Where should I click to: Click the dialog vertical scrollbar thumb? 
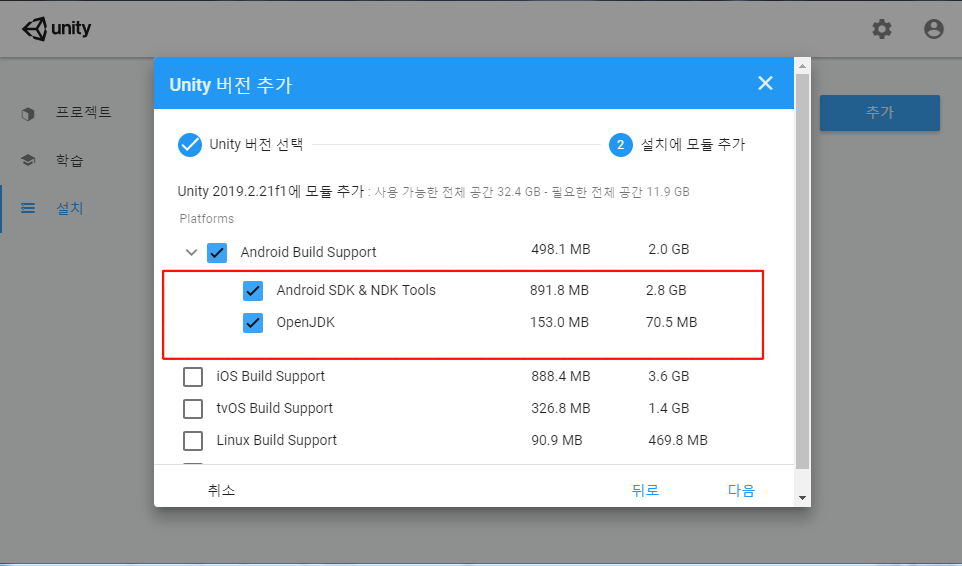coord(802,272)
